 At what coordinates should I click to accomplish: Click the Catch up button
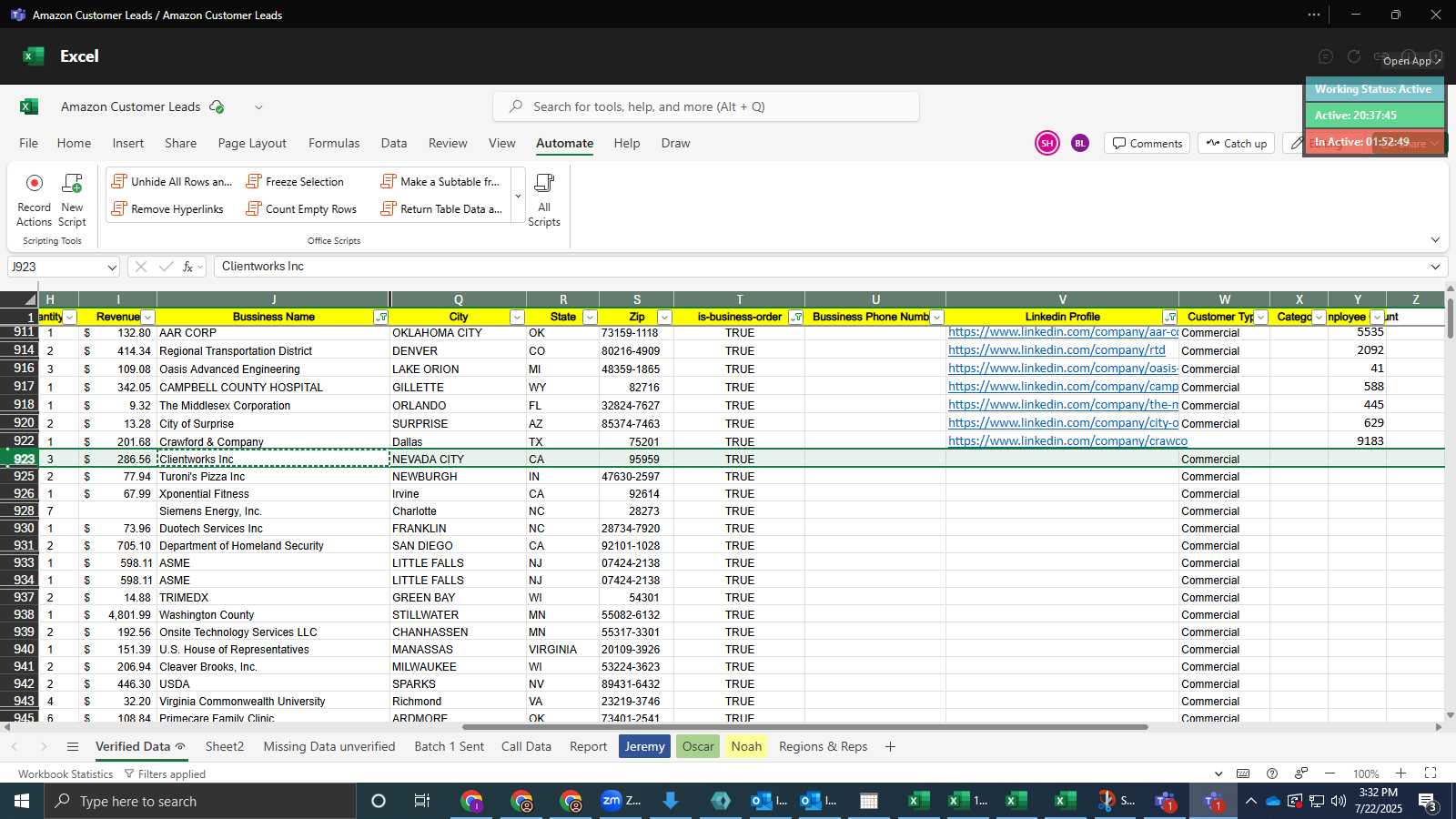[1236, 143]
